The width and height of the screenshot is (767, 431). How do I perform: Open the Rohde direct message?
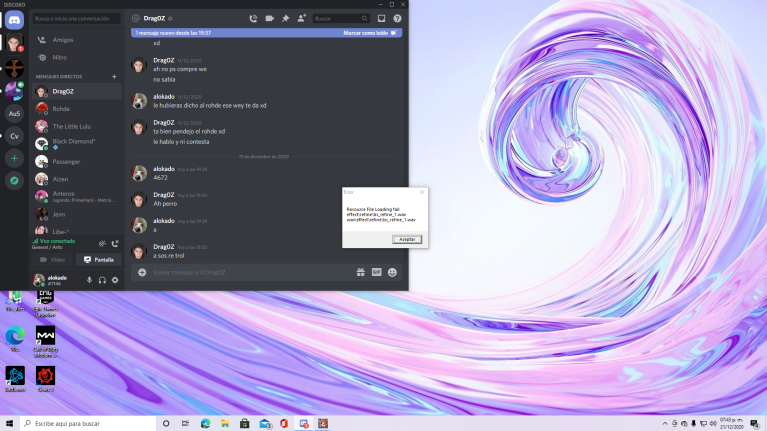click(77, 109)
